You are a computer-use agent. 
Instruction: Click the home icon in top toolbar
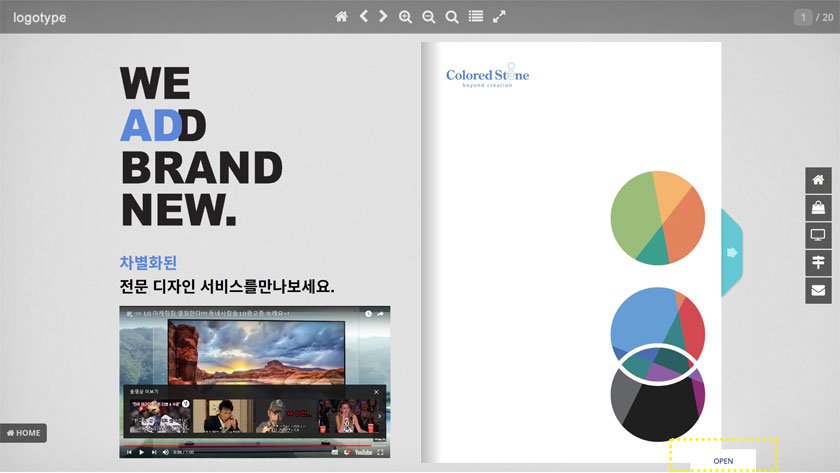[341, 17]
